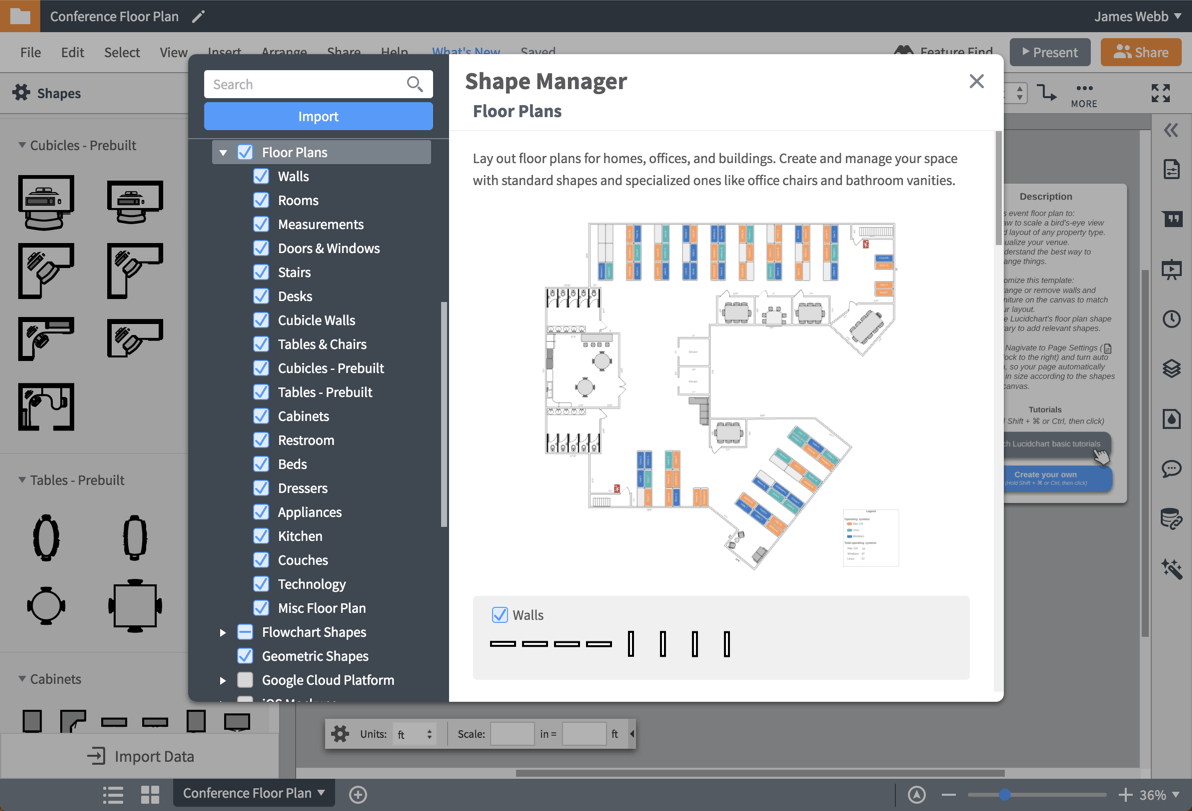1192x811 pixels.
Task: Click the floor plan preview image
Action: coord(721,395)
